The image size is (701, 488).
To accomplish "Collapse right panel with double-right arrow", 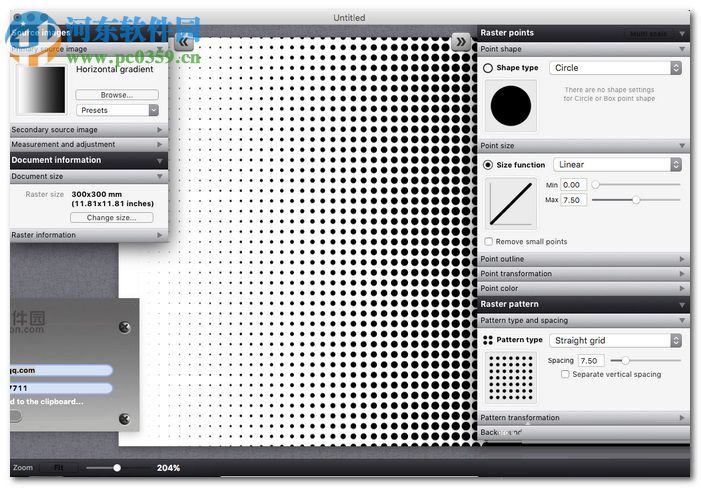I will pos(461,42).
